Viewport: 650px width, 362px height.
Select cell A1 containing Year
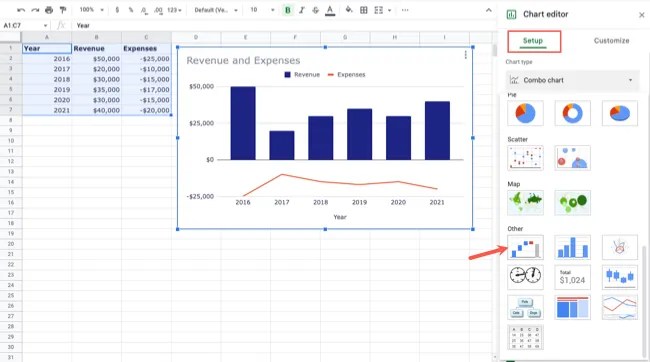point(47,49)
